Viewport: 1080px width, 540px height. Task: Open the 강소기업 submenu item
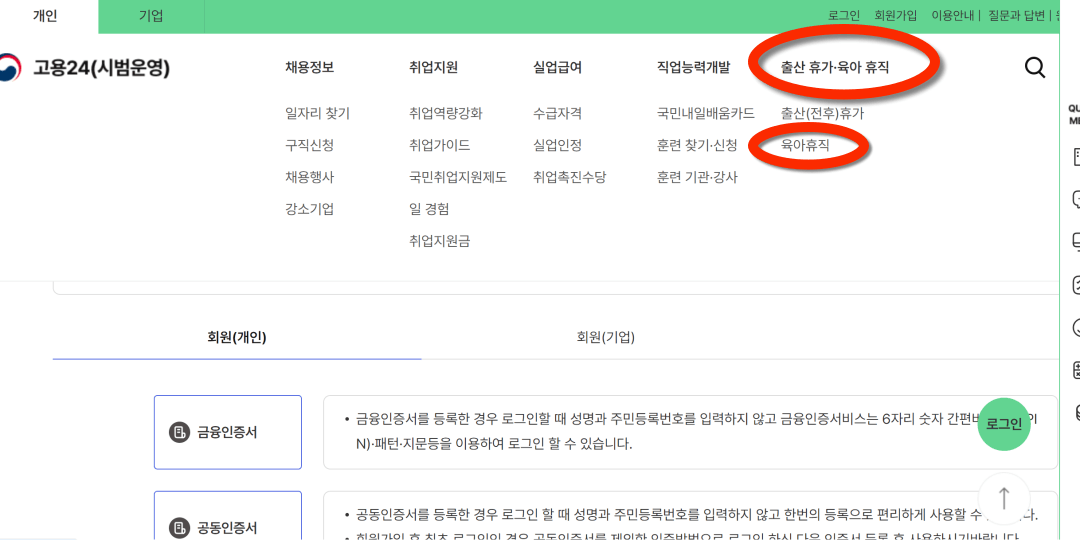tap(309, 209)
